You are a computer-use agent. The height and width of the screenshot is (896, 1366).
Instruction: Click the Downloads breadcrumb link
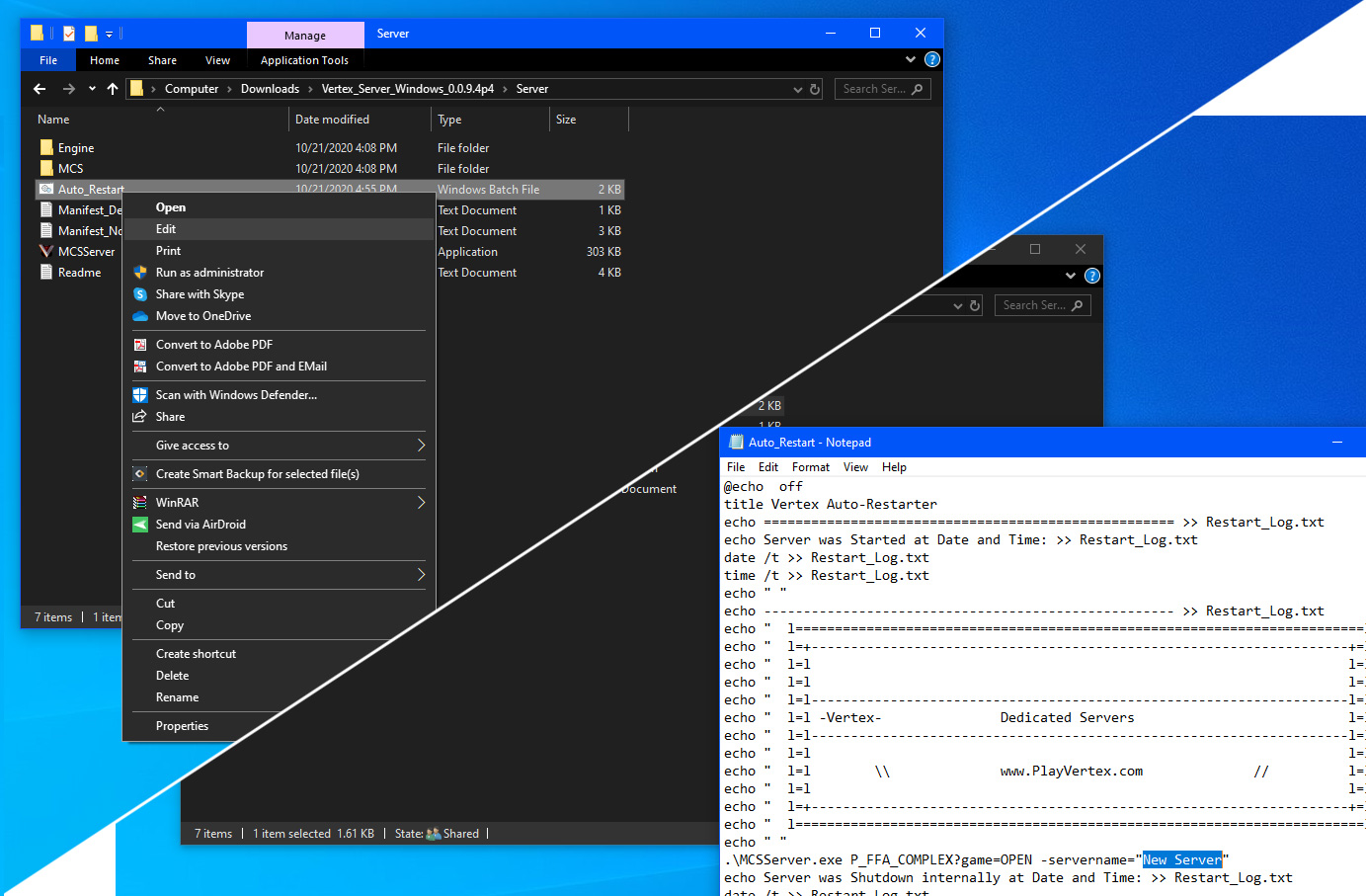pyautogui.click(x=270, y=89)
